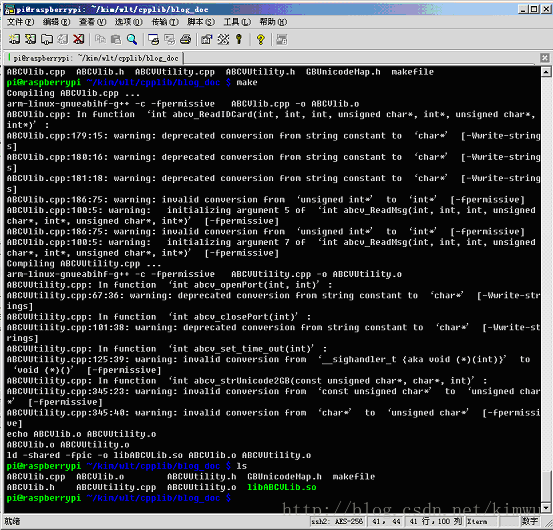The image size is (553, 530).
Task: Click the Keymap Editor tools icon
Action: [x=223, y=39]
